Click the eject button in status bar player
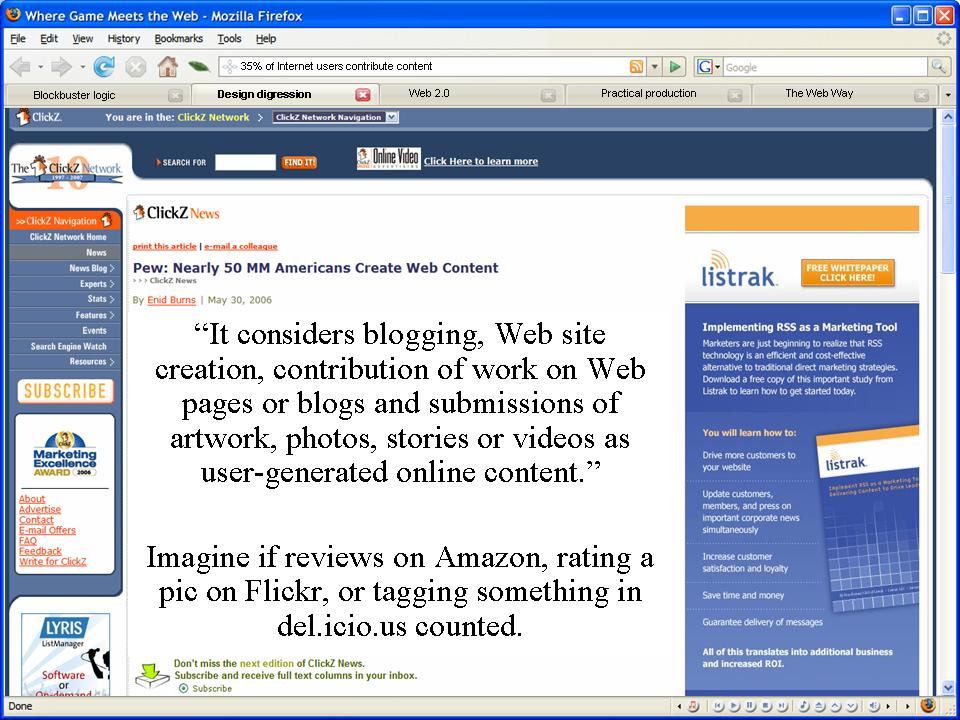 coord(819,707)
